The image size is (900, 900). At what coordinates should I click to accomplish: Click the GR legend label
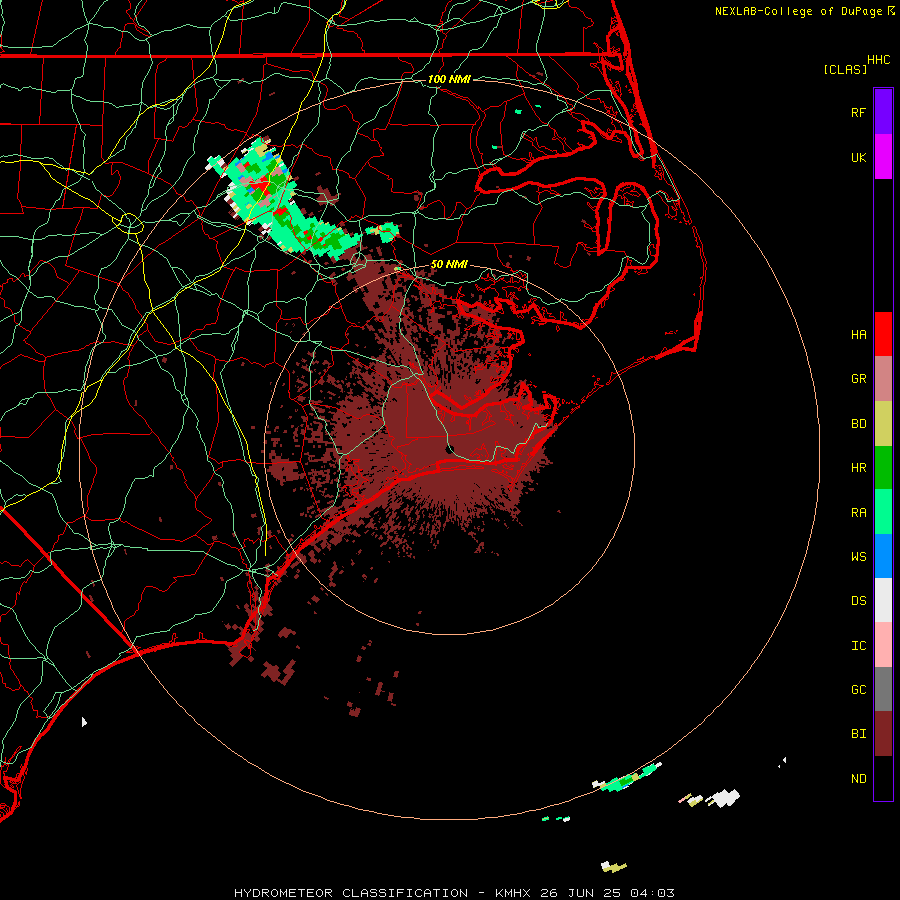pos(858,379)
